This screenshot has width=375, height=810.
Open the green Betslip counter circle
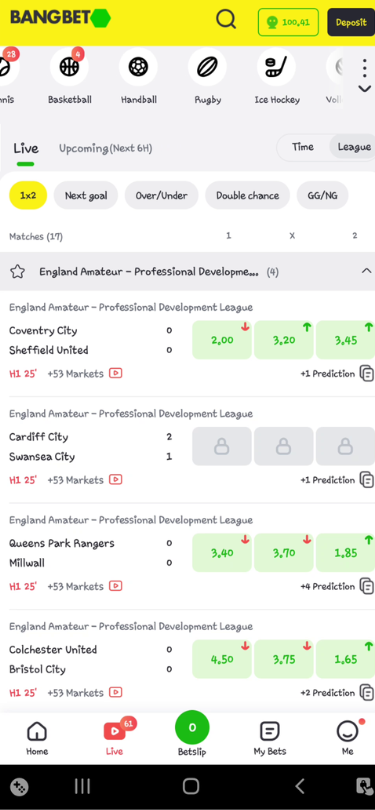coord(192,728)
